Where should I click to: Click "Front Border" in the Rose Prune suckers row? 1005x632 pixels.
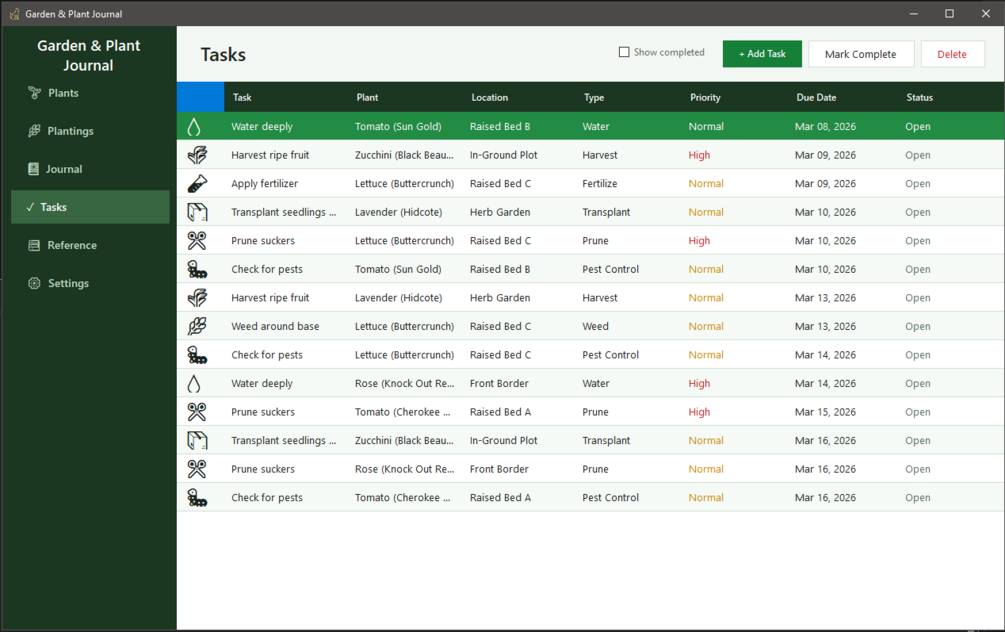(x=499, y=469)
